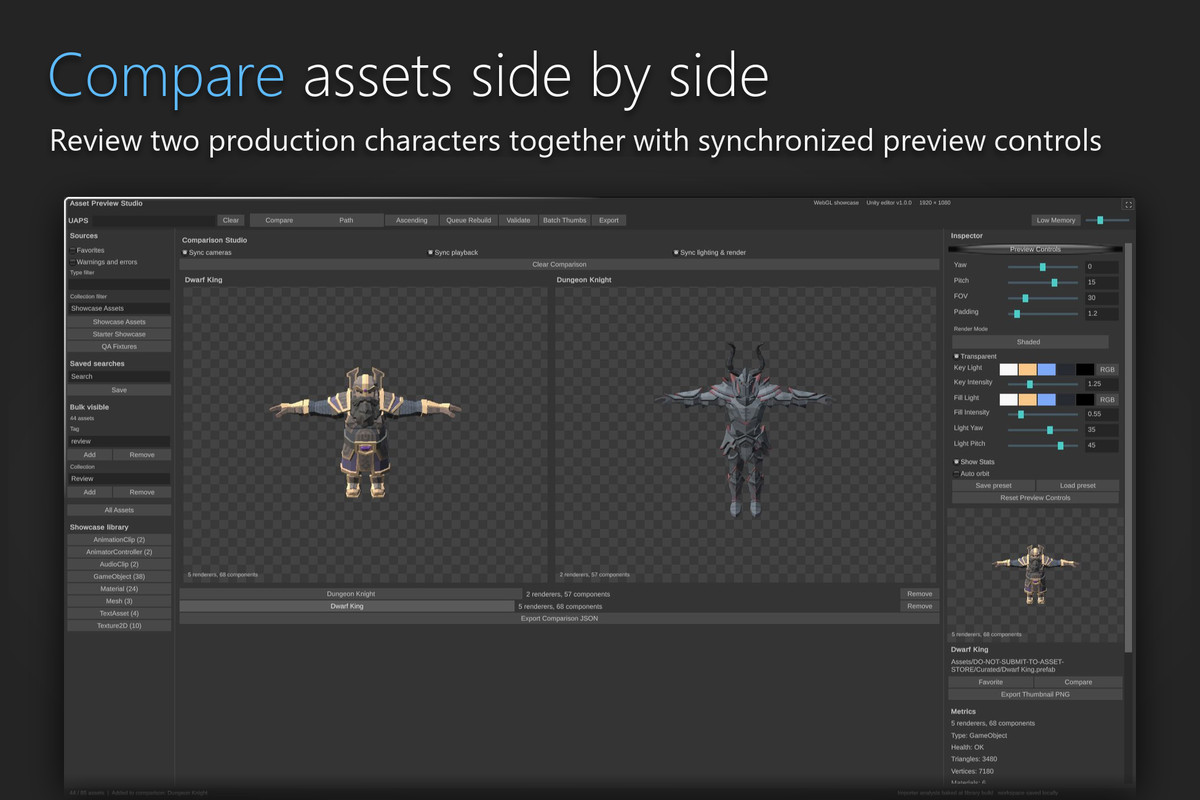Collapse the Preview Controls section
The height and width of the screenshot is (800, 1200).
click(1035, 249)
